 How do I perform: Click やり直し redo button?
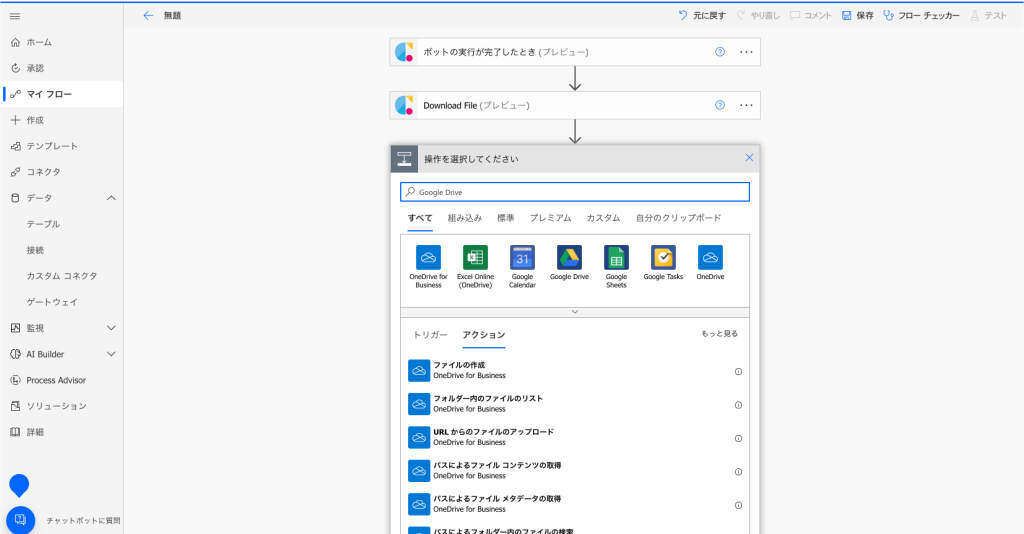[758, 16]
